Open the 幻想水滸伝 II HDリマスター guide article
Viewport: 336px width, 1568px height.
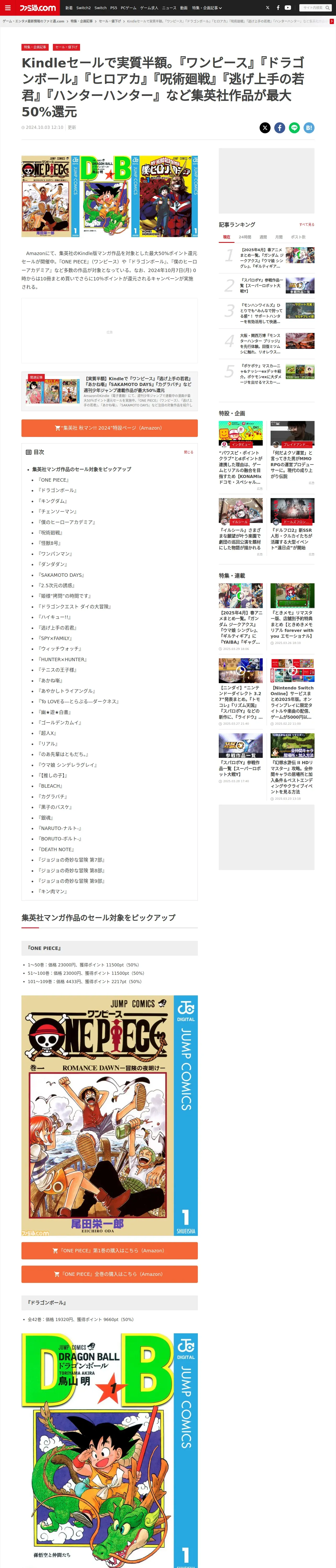(x=293, y=767)
